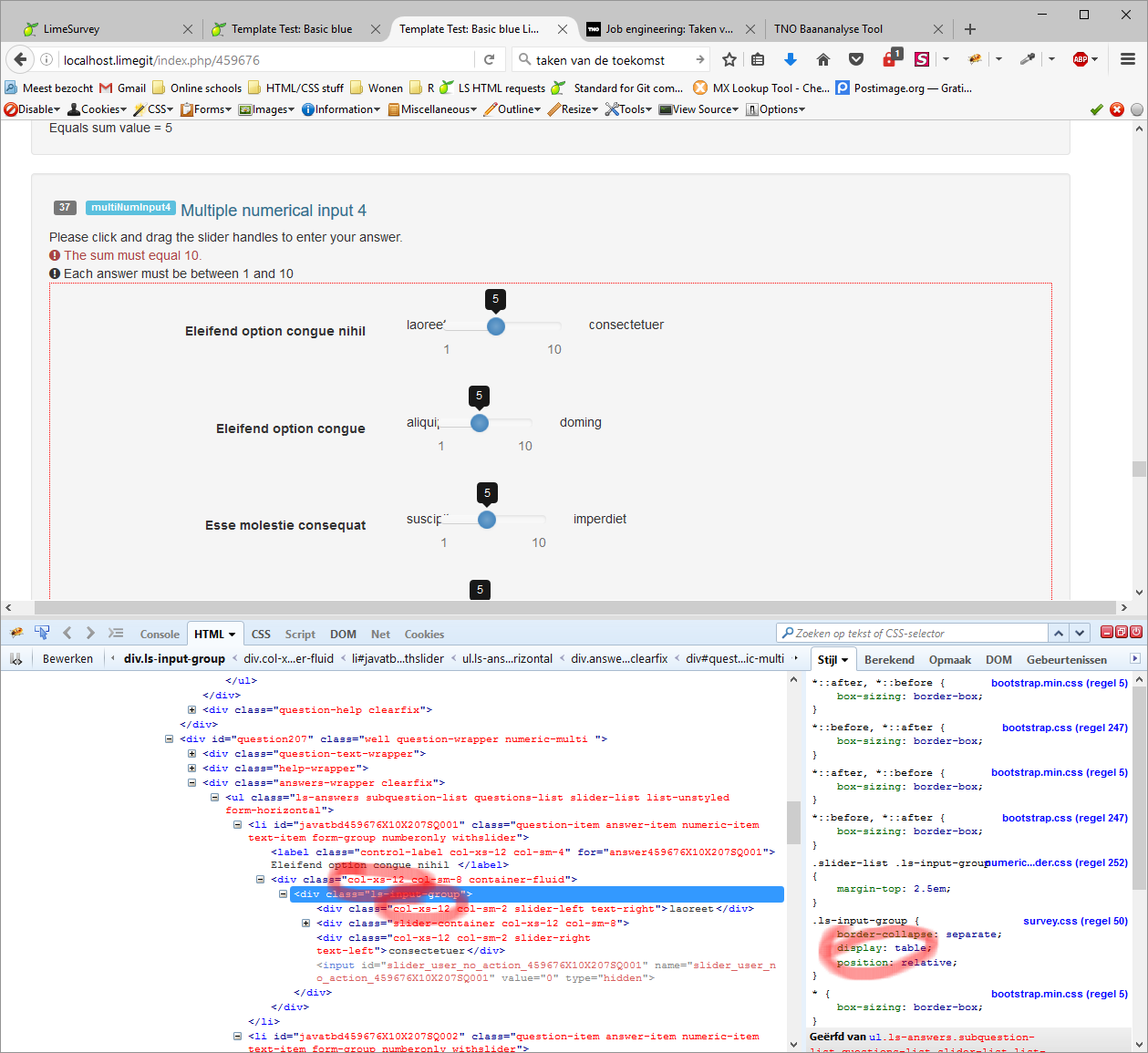Select the Opmaak side panel tab

(950, 659)
